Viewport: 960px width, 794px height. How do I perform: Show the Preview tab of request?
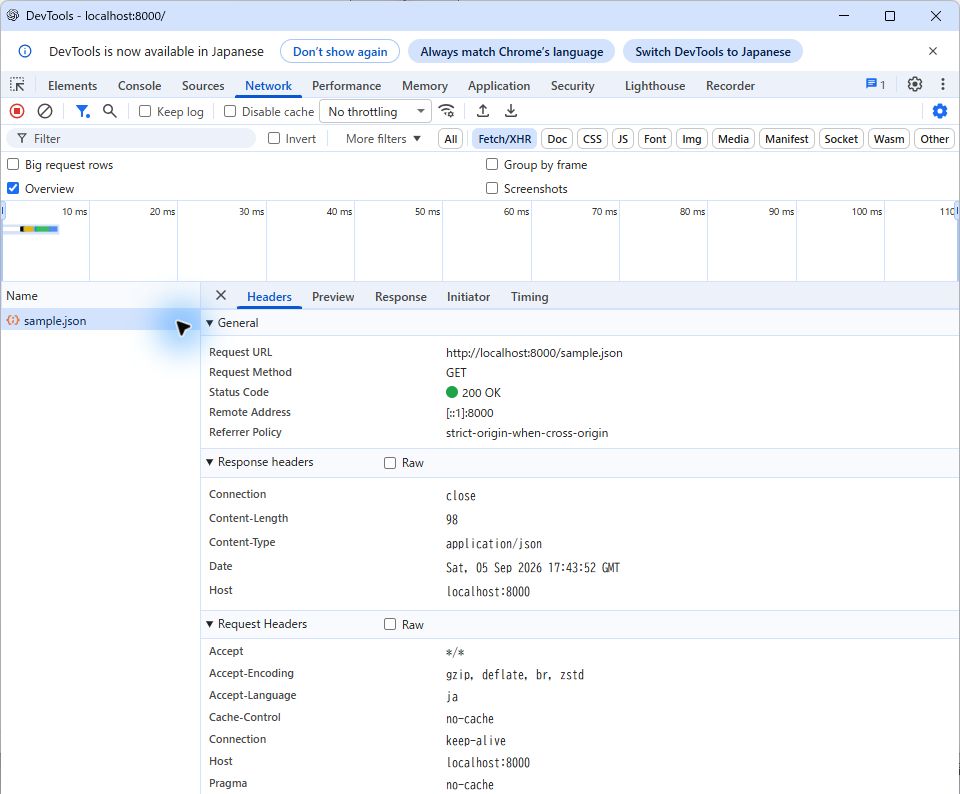point(333,297)
